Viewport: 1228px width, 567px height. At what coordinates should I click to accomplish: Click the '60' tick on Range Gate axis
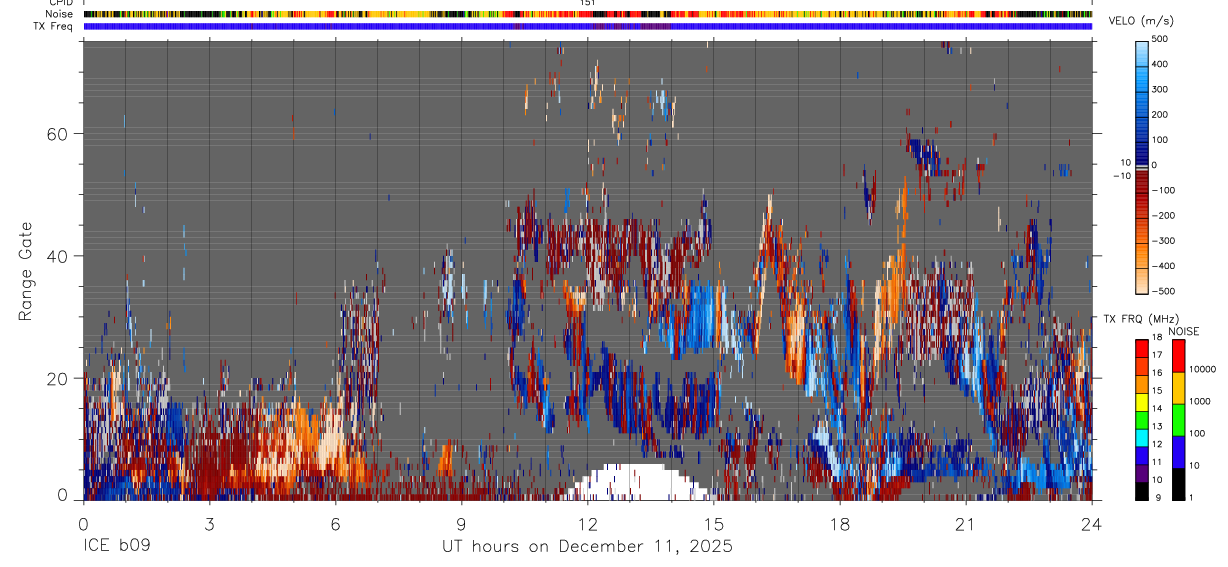[58, 133]
